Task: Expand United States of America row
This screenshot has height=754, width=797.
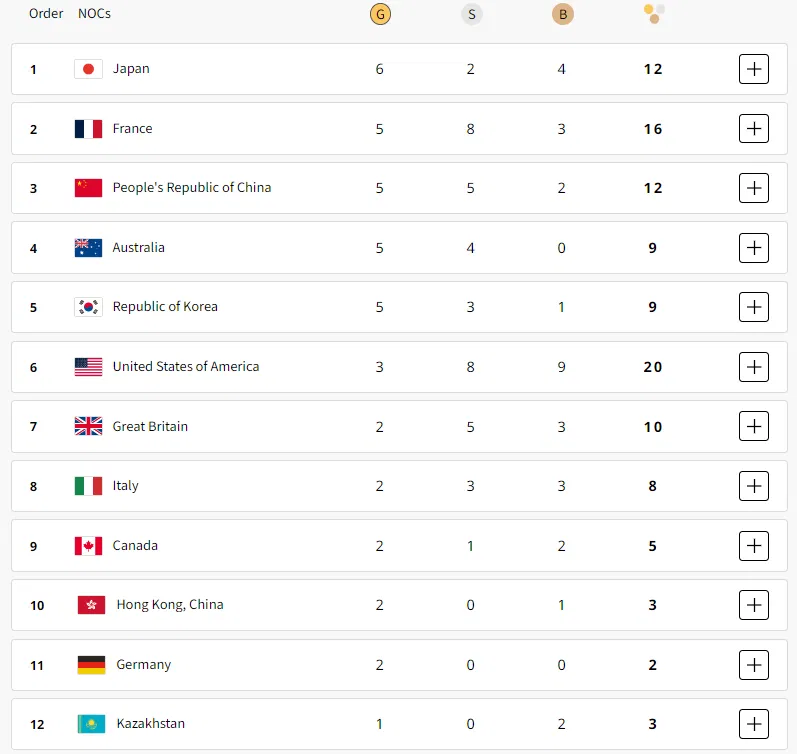Action: pos(753,367)
